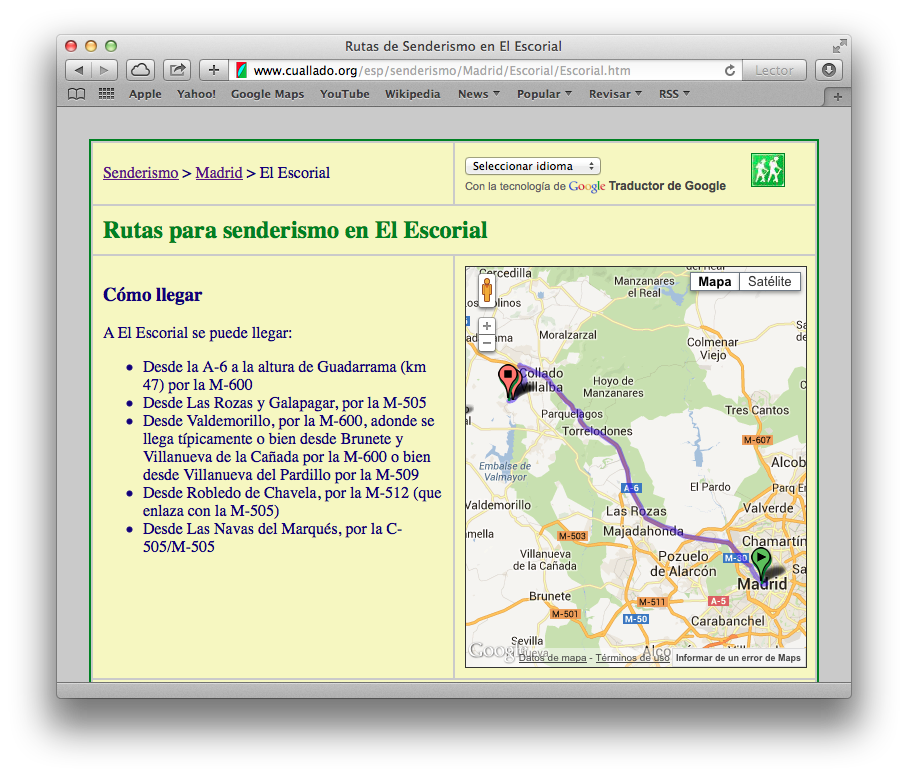Screen dimensions: 908x777
Task: Expand the News bookmarks folder
Action: point(479,94)
